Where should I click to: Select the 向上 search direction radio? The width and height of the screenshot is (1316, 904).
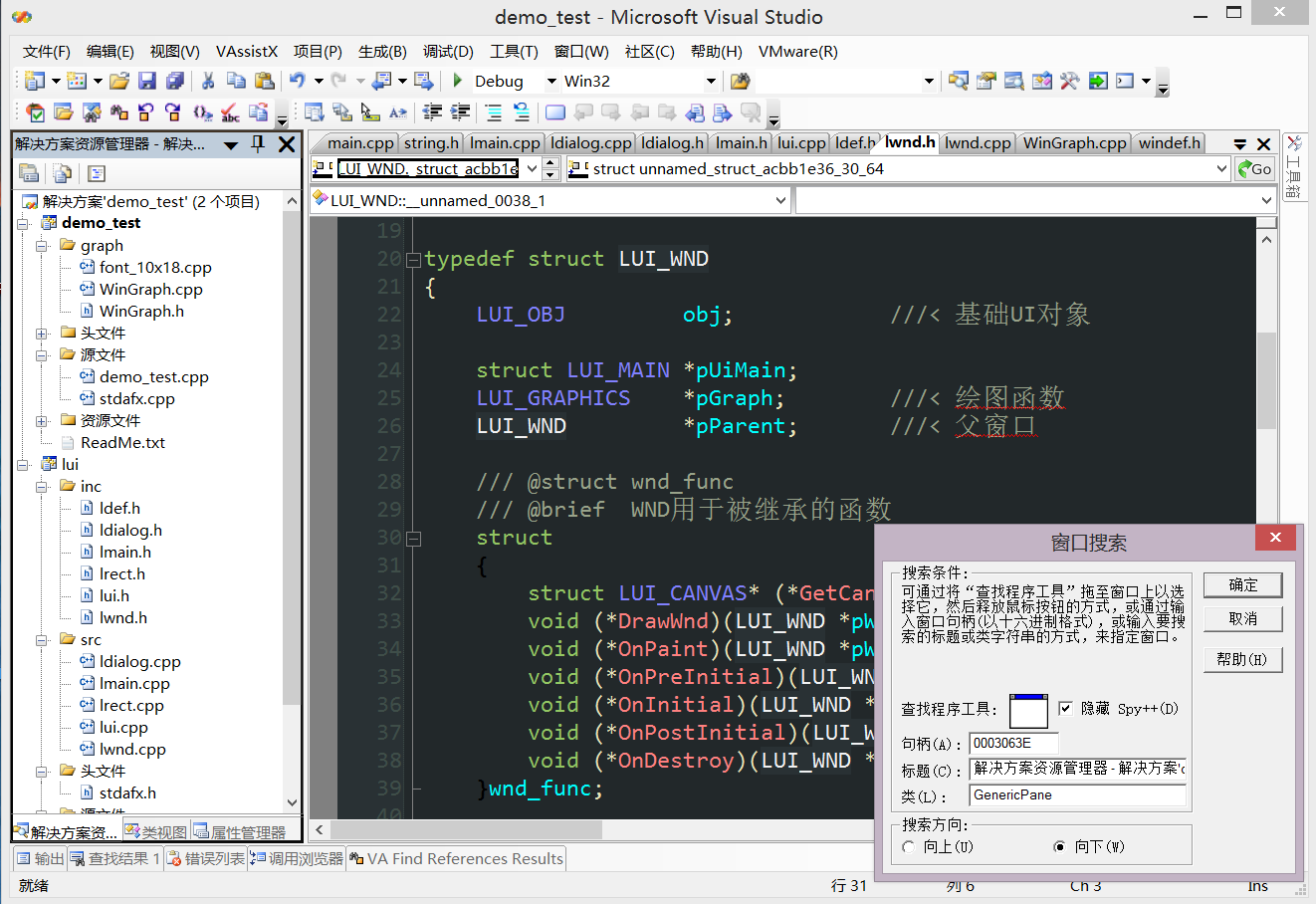[908, 846]
